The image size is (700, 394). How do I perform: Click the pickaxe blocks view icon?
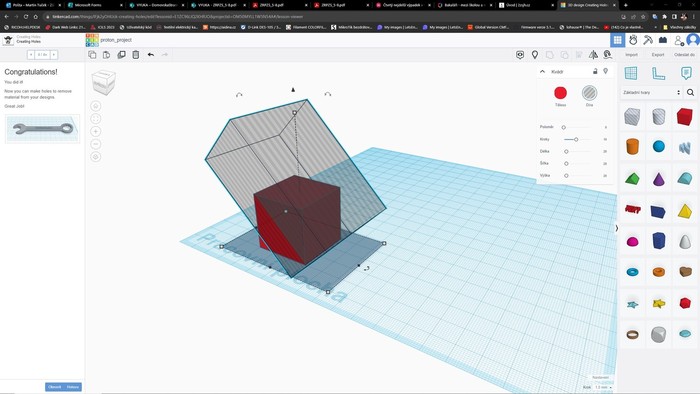tap(648, 40)
